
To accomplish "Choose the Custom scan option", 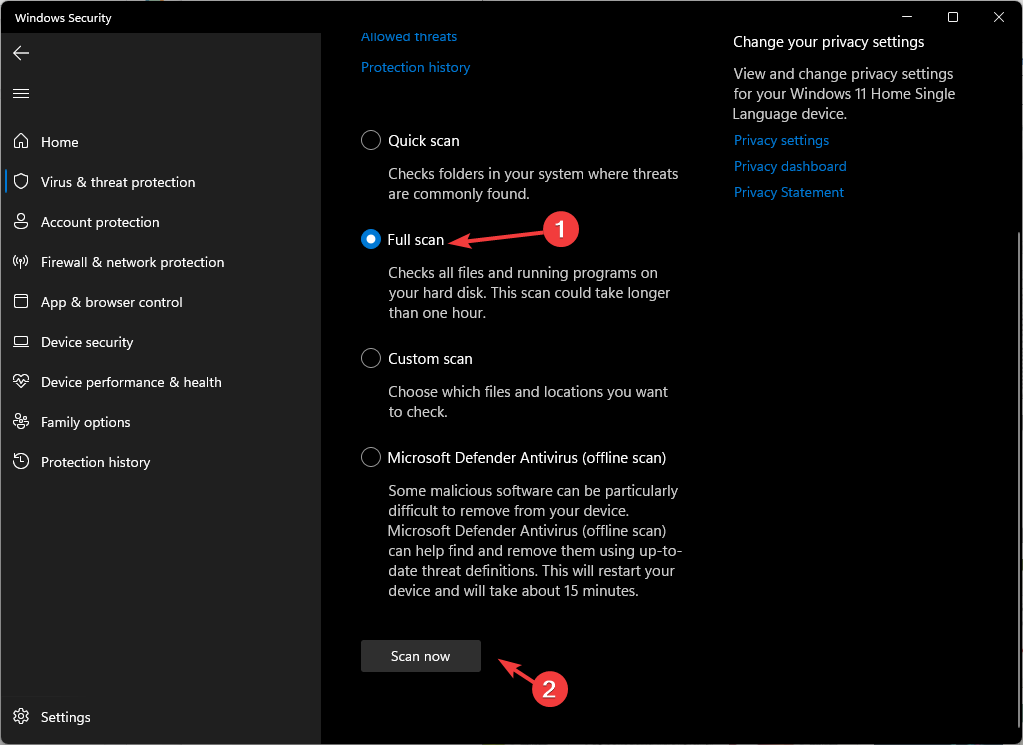I will [x=371, y=358].
